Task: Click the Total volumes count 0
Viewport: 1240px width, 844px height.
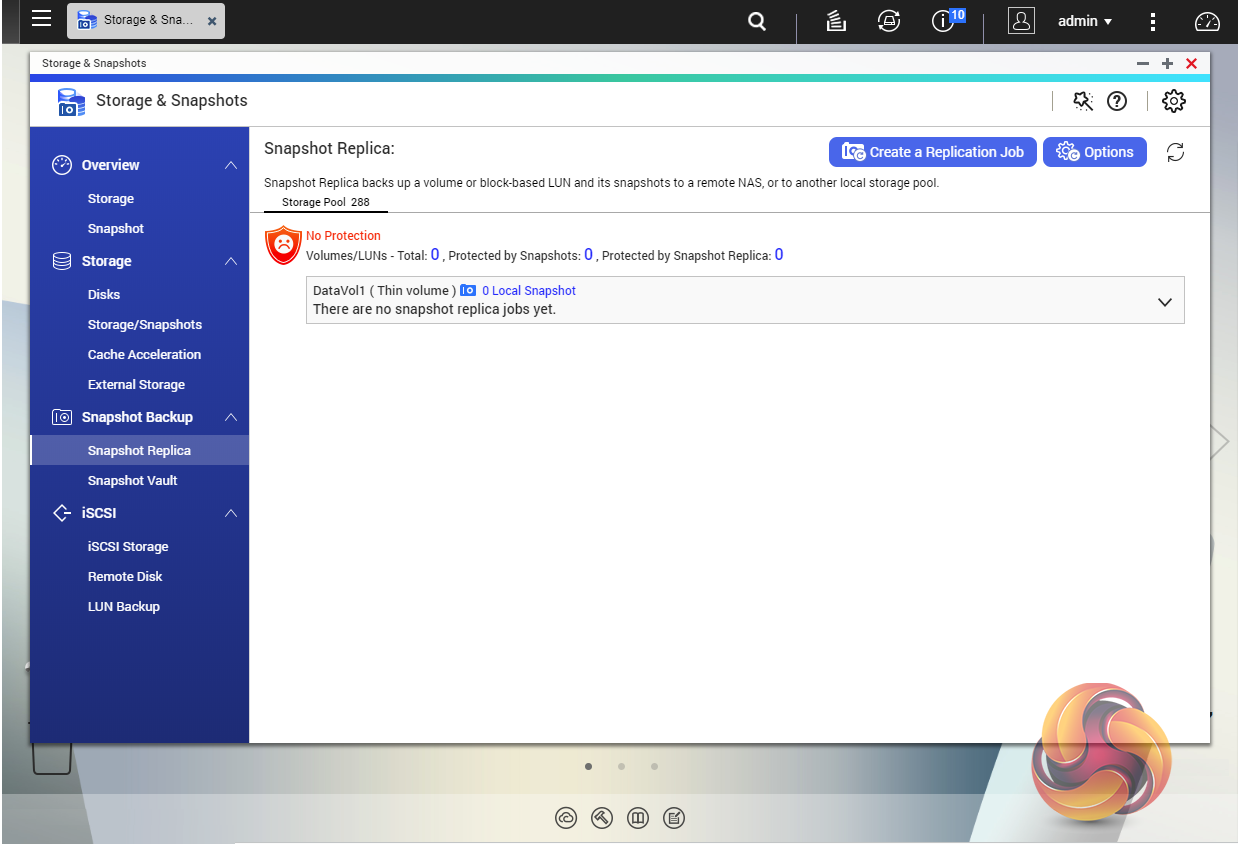Action: [435, 255]
